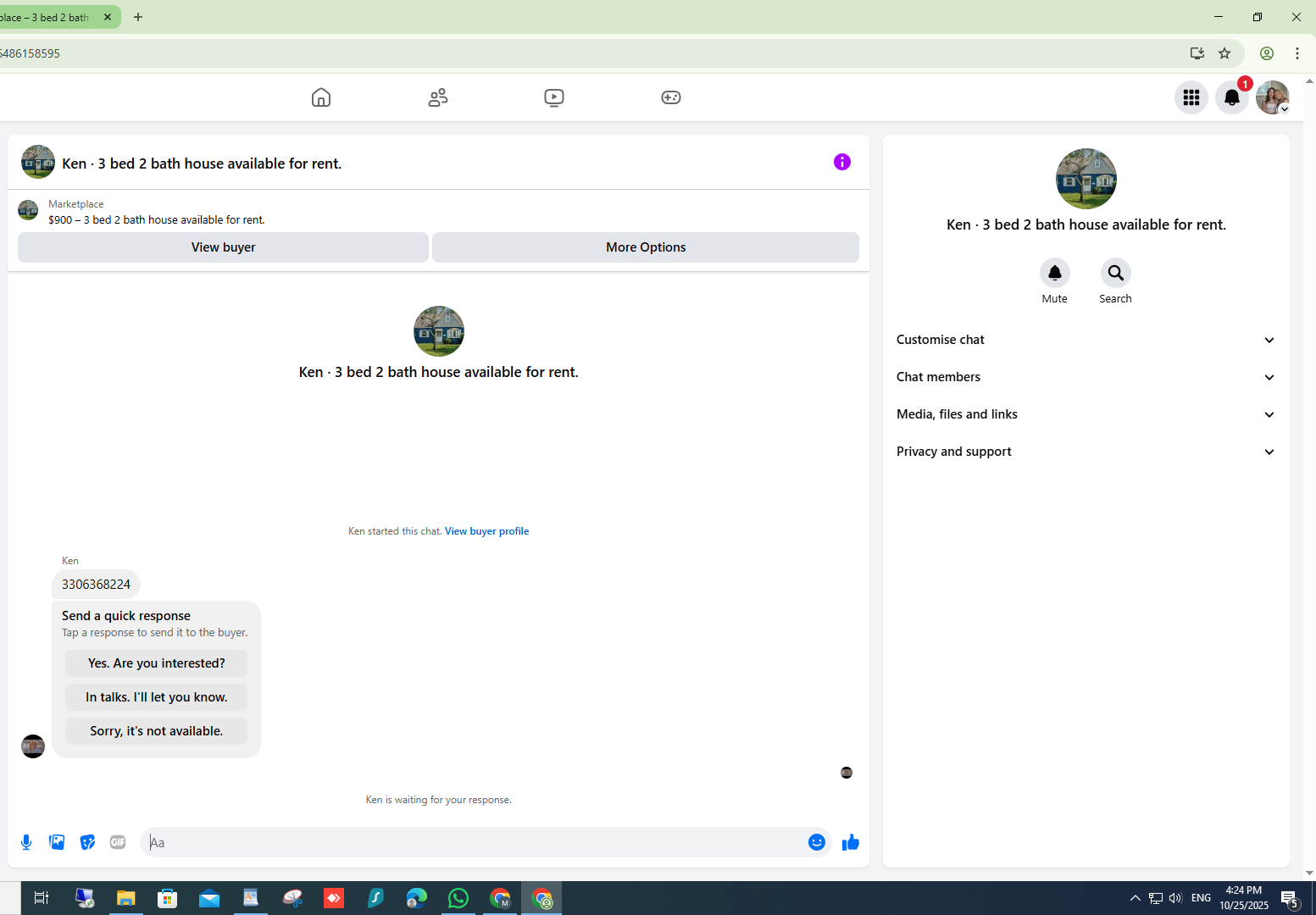Image resolution: width=1316 pixels, height=915 pixels.
Task: Open the Friends icon in top navigation
Action: [x=438, y=97]
